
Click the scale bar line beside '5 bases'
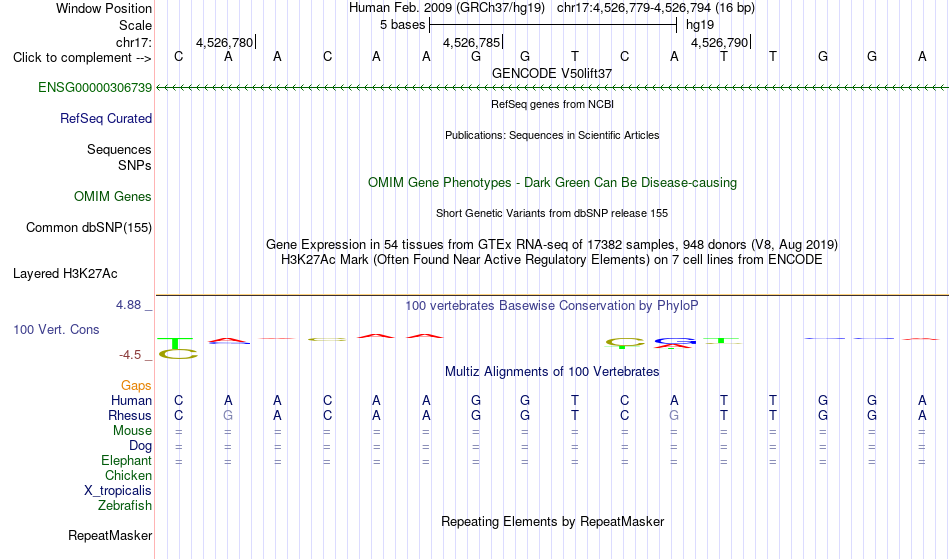pos(553,25)
